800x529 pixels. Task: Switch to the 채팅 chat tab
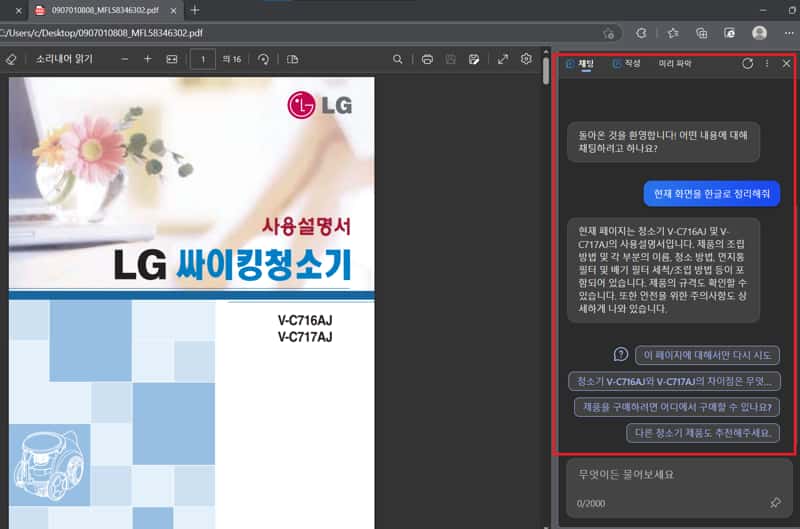coord(580,64)
